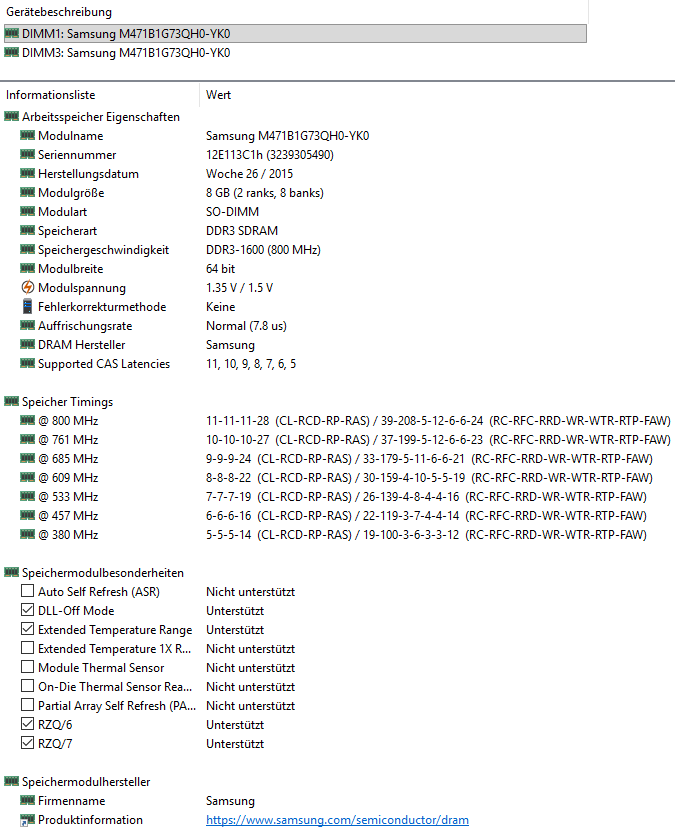Toggle the Module Thermal Sensor checkbox

(28, 667)
